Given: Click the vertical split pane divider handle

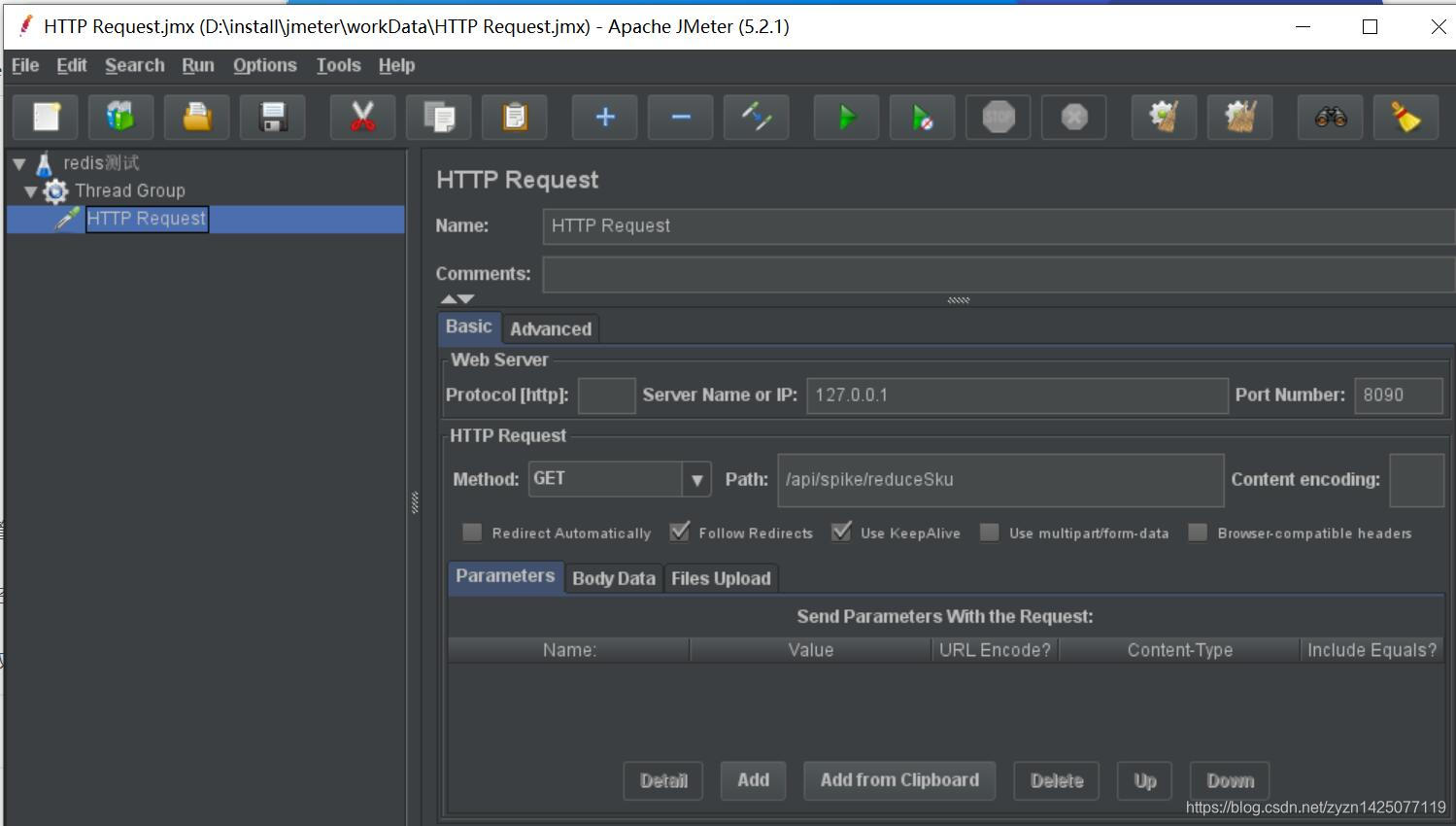Looking at the screenshot, I should pos(415,502).
